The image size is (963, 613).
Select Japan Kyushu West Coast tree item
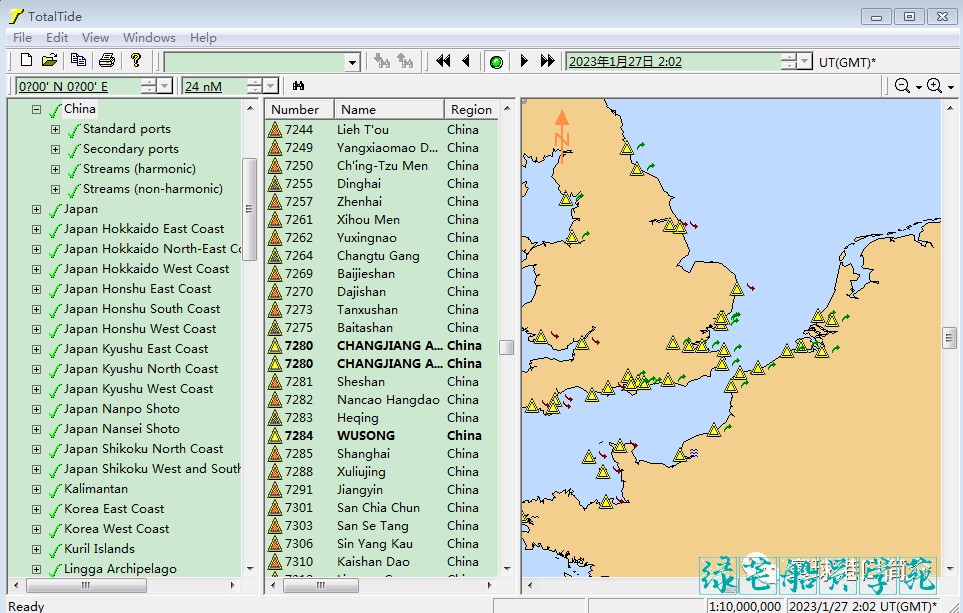[139, 389]
